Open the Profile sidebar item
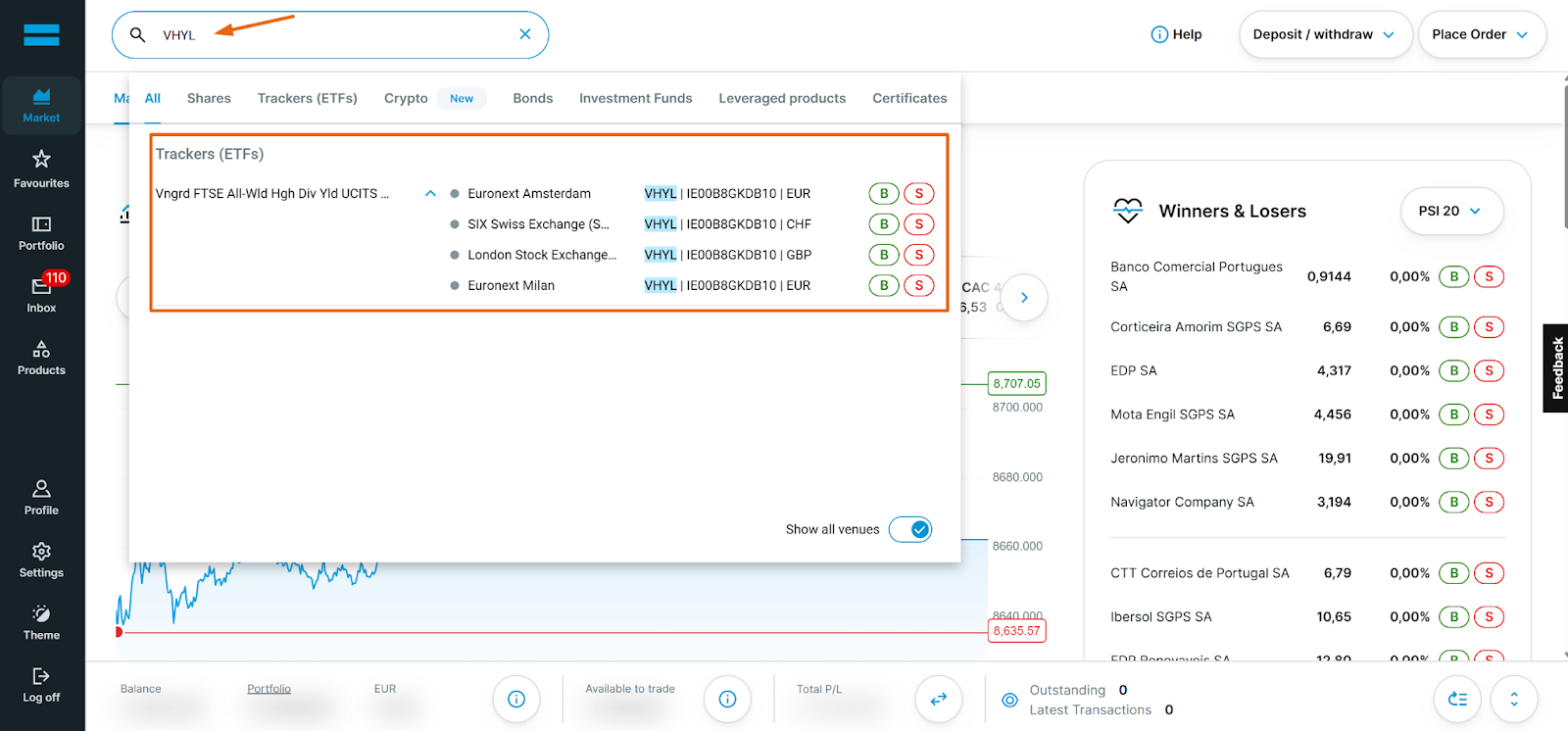This screenshot has width=1568, height=731. tap(41, 498)
